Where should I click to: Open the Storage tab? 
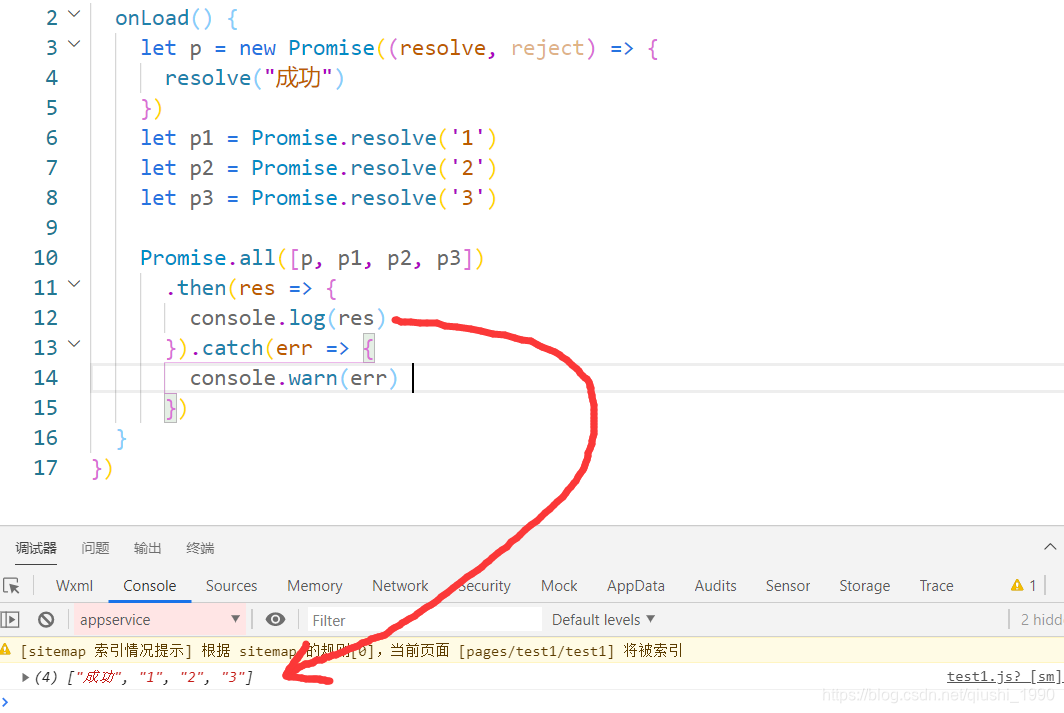tap(864, 585)
